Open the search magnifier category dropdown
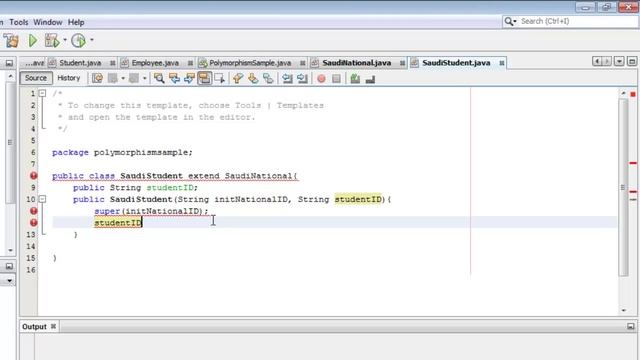The image size is (640, 360). pyautogui.click(x=510, y=21)
